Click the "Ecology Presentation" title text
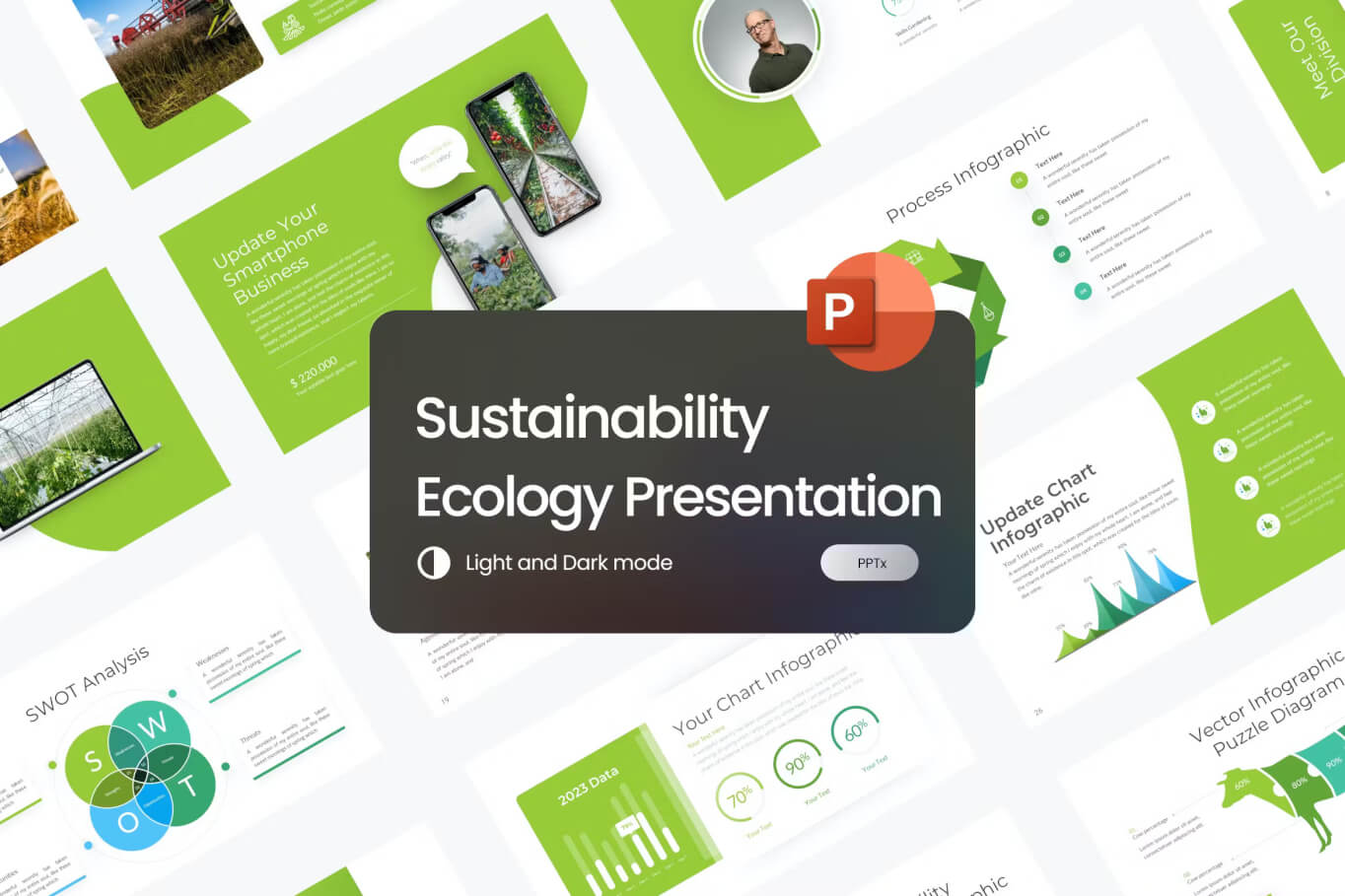The height and width of the screenshot is (896, 1345). [x=678, y=498]
